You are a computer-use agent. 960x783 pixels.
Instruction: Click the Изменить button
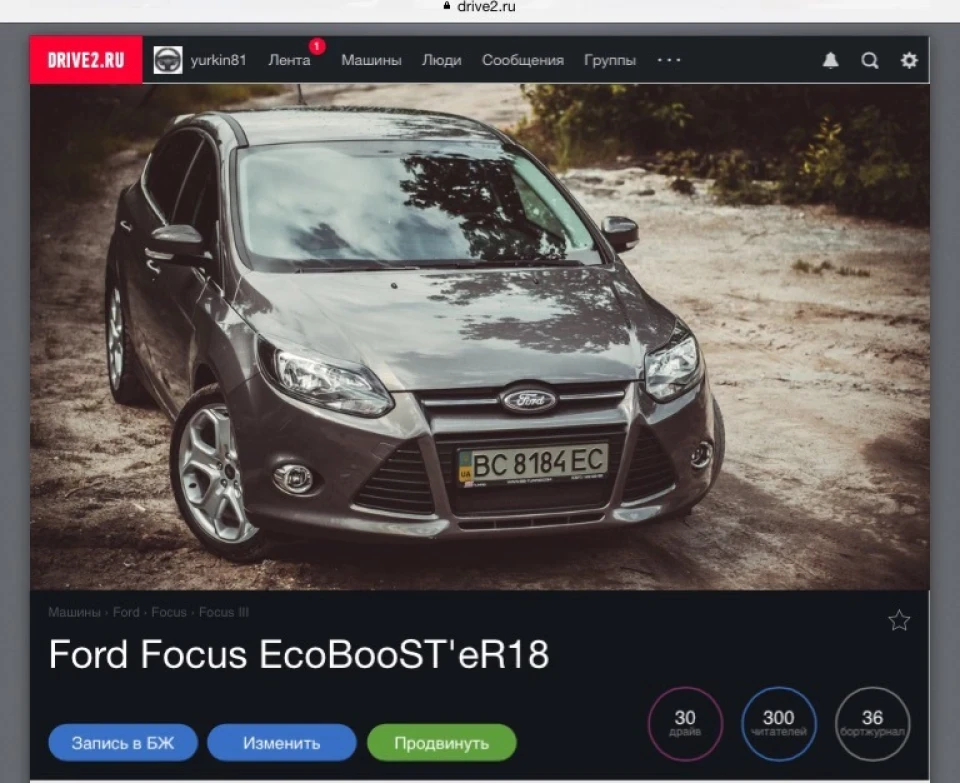point(282,743)
